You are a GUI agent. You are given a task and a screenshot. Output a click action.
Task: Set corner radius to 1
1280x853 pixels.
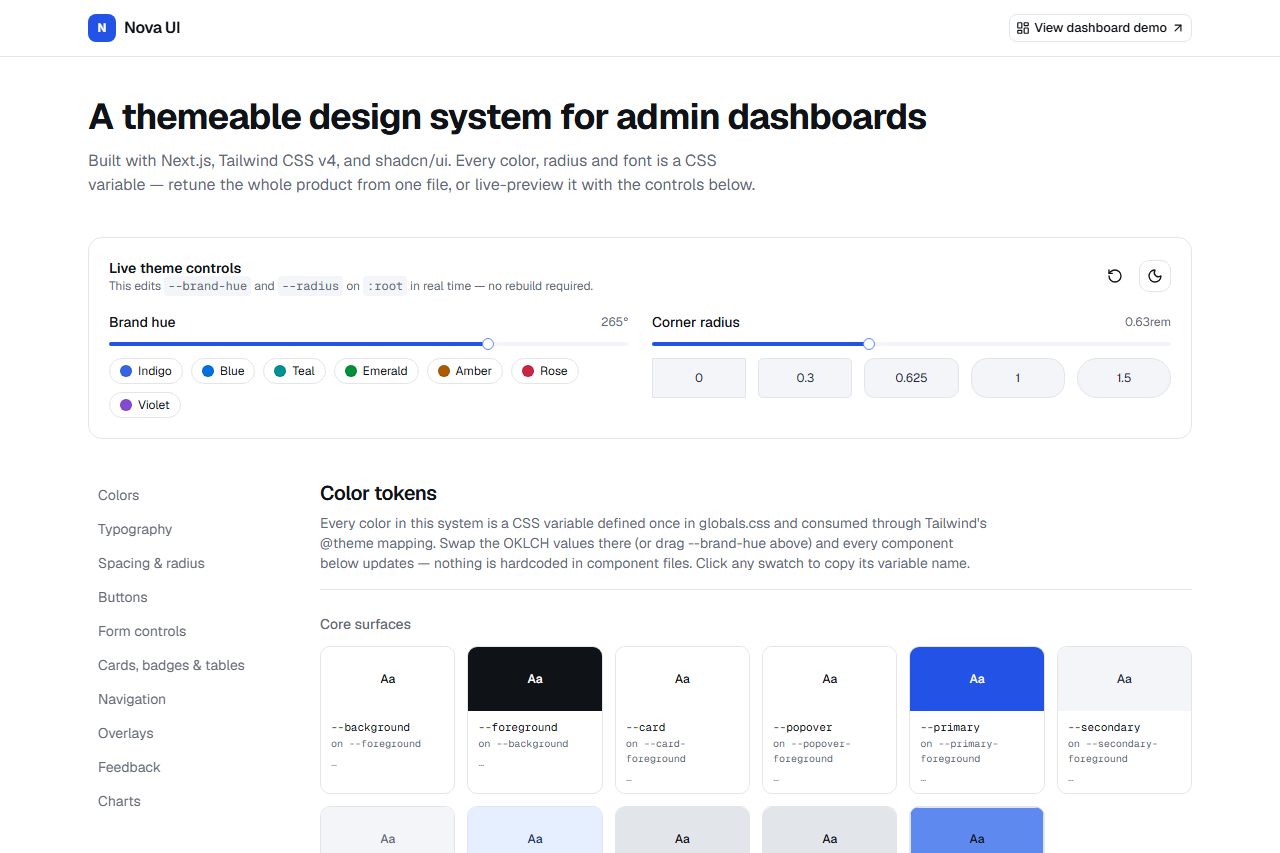(1018, 378)
